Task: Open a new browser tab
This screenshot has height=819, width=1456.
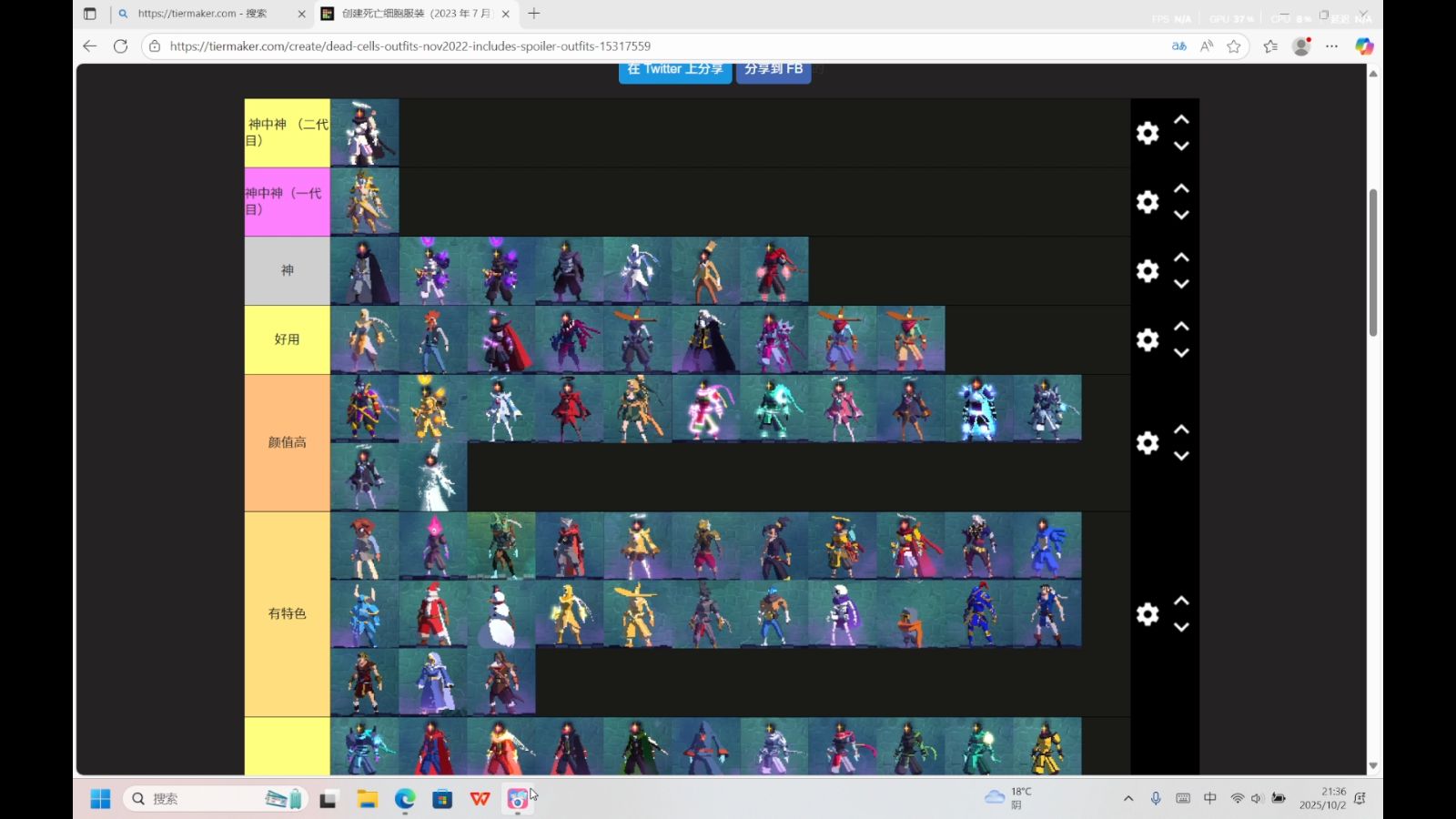Action: (534, 14)
